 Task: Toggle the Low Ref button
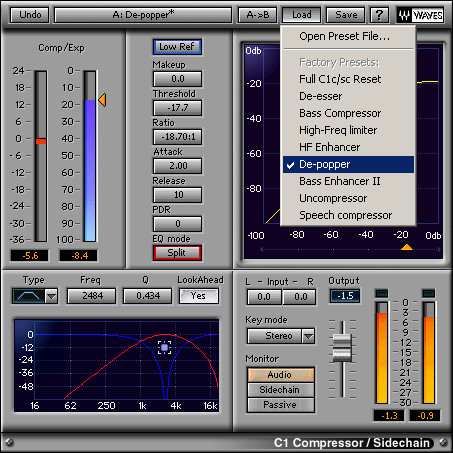177,47
